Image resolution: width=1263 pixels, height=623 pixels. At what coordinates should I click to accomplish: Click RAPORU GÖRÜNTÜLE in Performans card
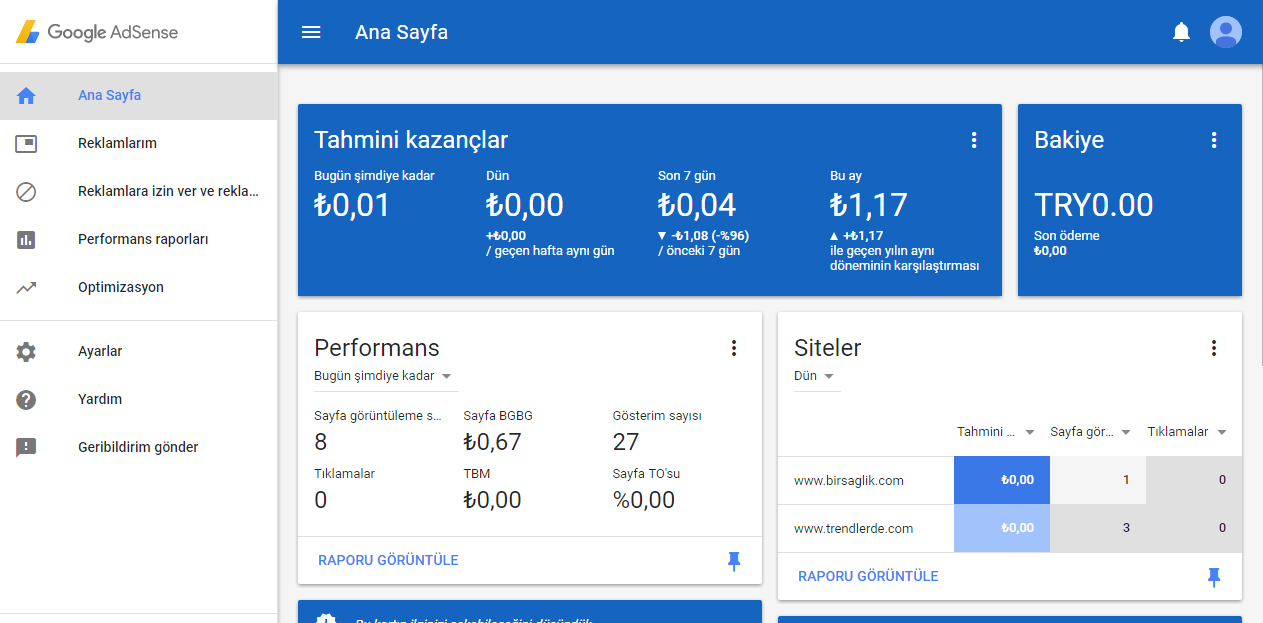pos(388,560)
